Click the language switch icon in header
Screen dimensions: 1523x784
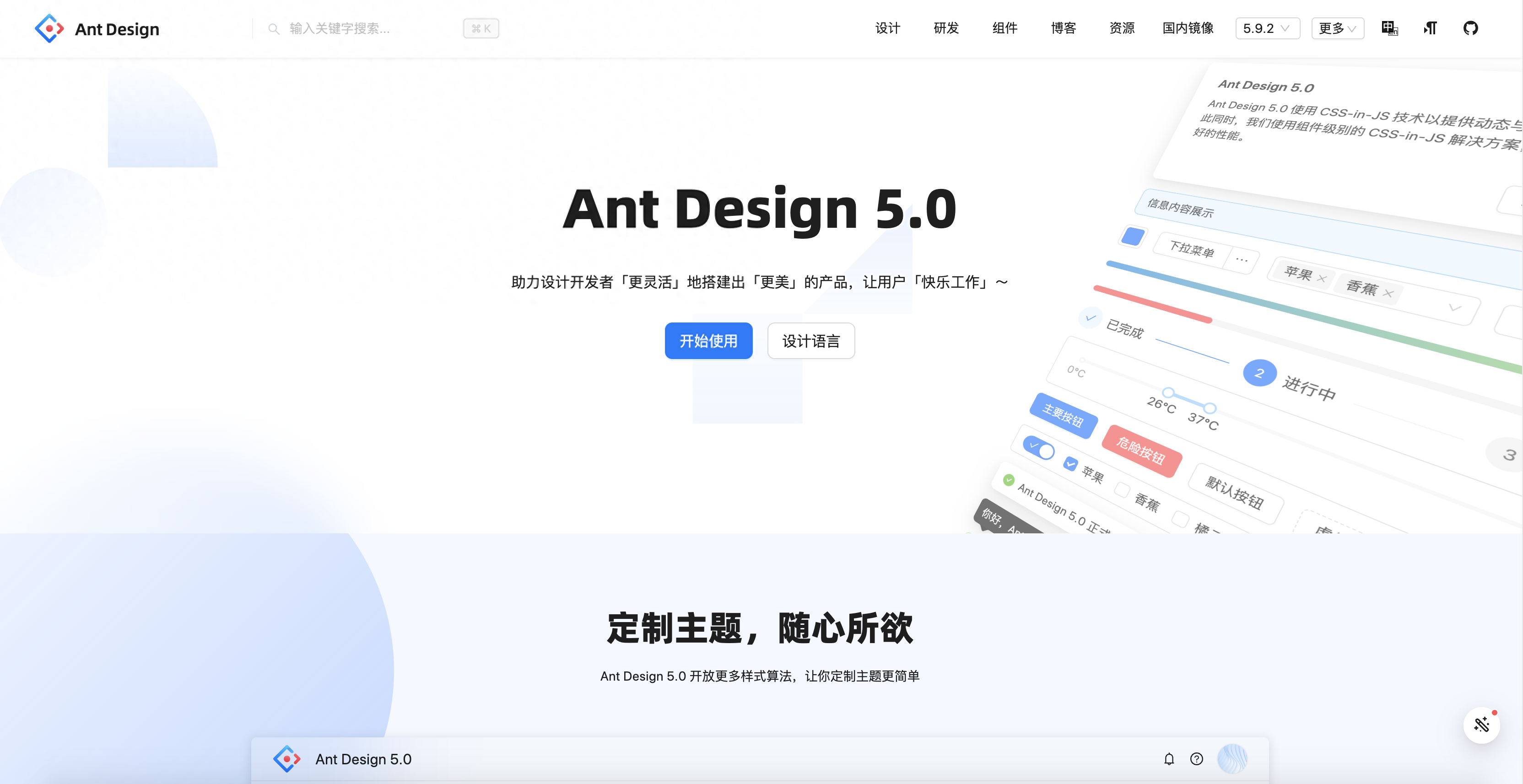[x=1389, y=28]
